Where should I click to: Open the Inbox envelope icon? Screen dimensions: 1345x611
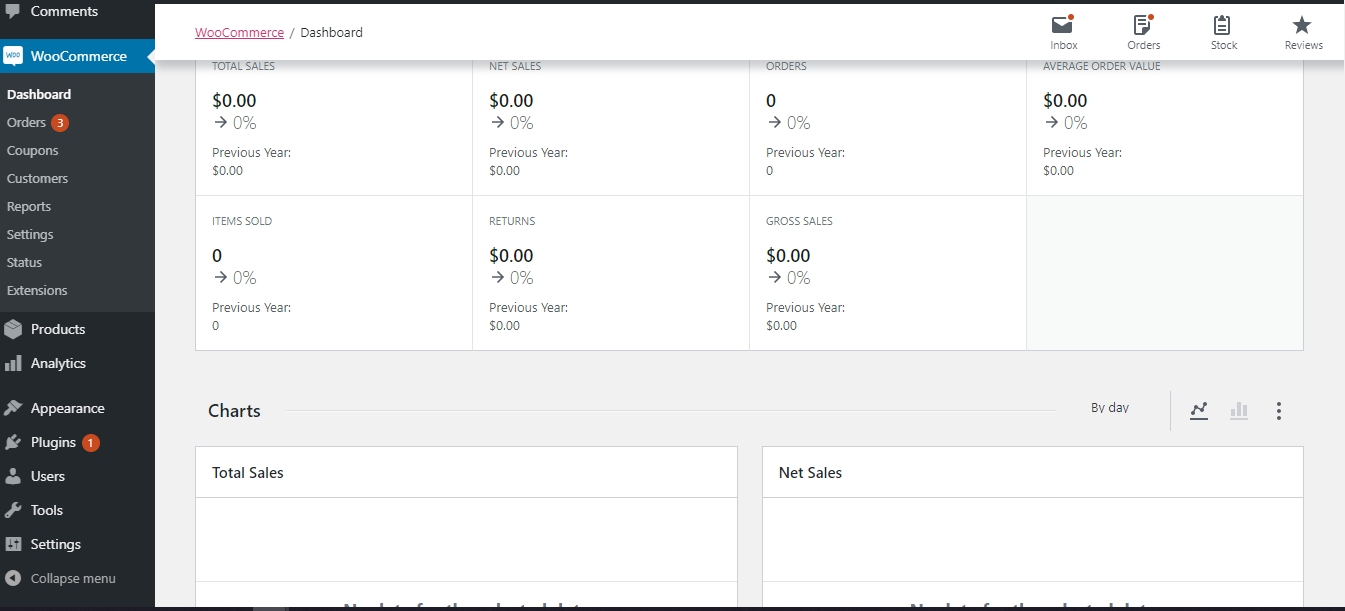(1063, 25)
